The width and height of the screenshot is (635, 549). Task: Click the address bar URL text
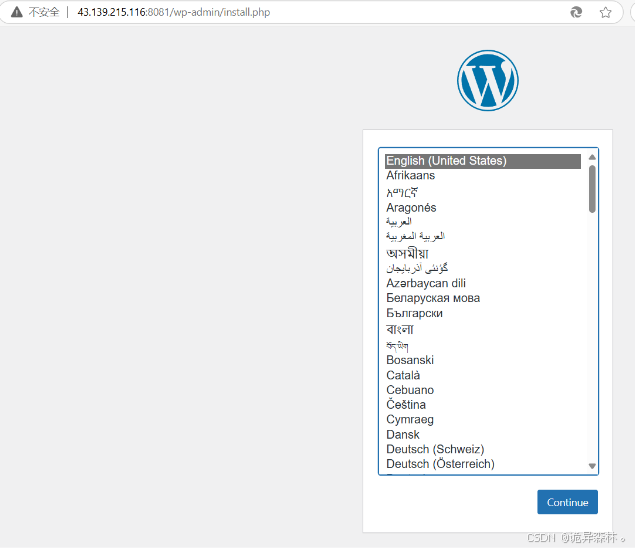[174, 12]
